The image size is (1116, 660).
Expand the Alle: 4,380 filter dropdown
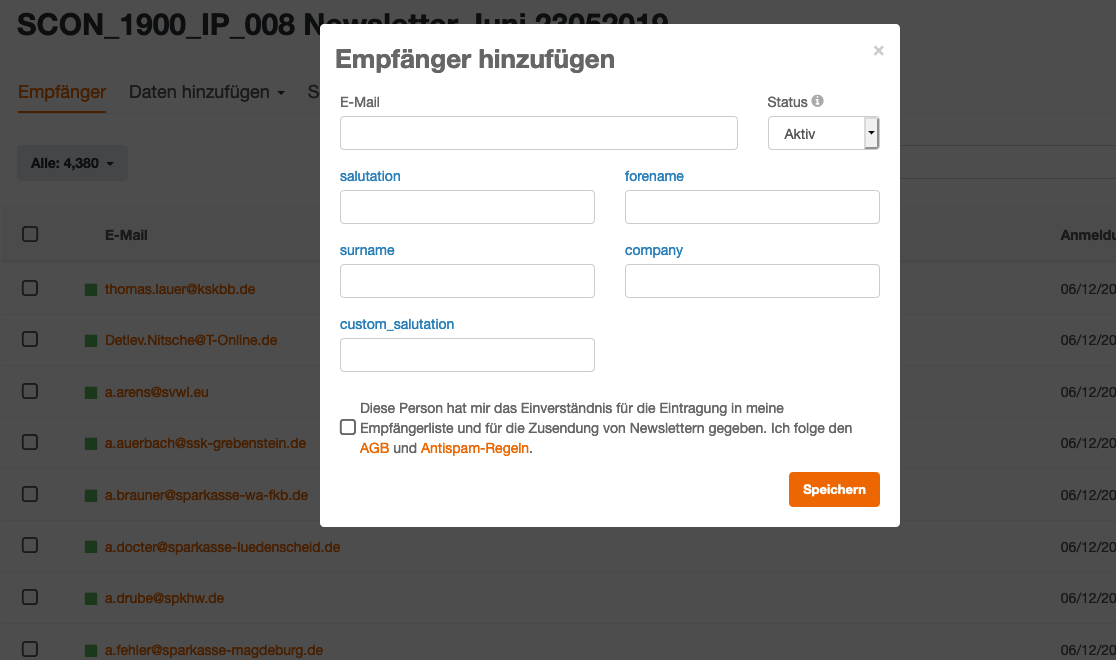point(72,163)
